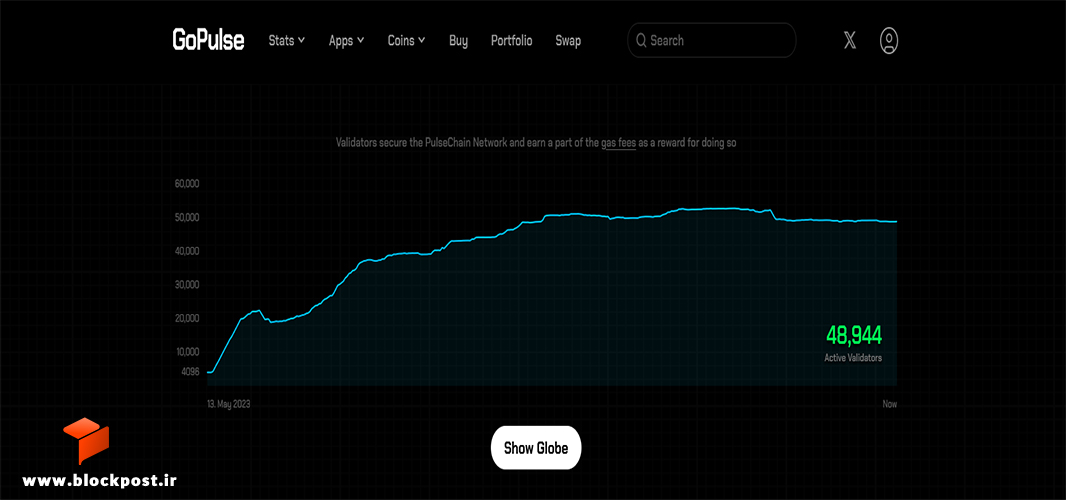Open the Buy page

click(x=458, y=41)
